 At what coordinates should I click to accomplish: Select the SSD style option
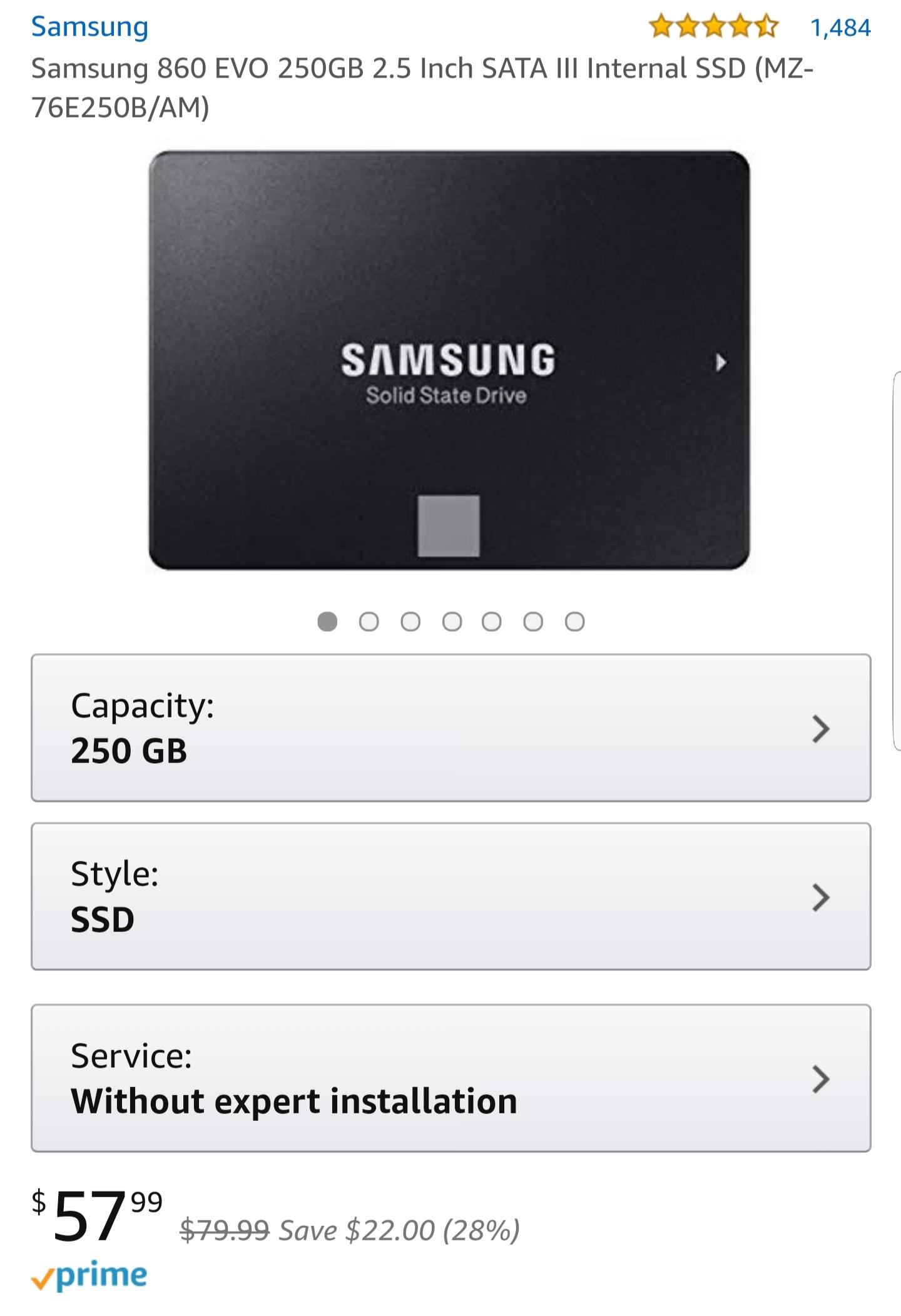click(438, 899)
